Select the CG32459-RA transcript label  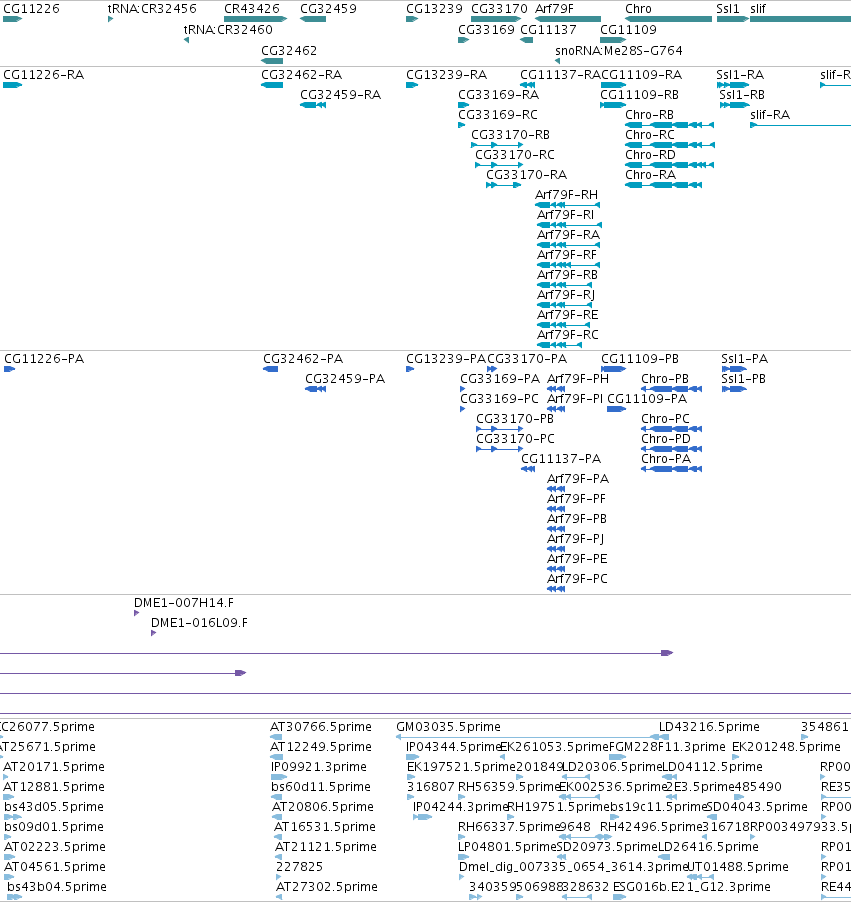pyautogui.click(x=341, y=94)
